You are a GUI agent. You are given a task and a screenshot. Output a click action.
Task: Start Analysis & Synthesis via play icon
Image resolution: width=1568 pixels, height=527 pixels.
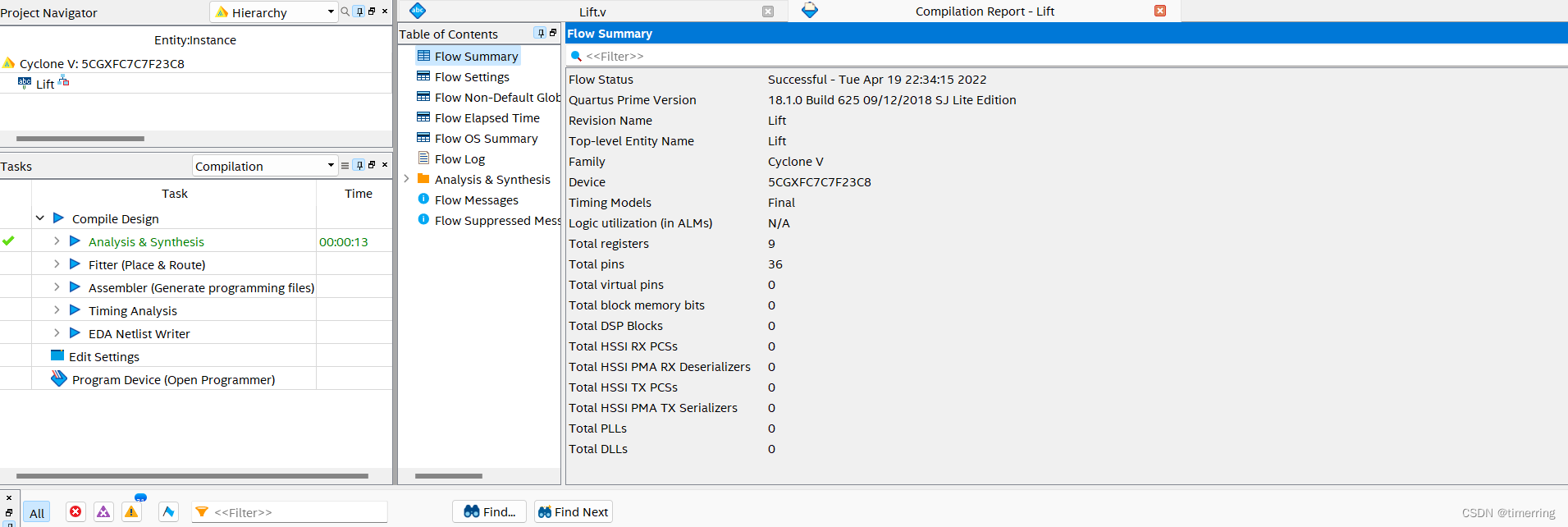[x=75, y=241]
